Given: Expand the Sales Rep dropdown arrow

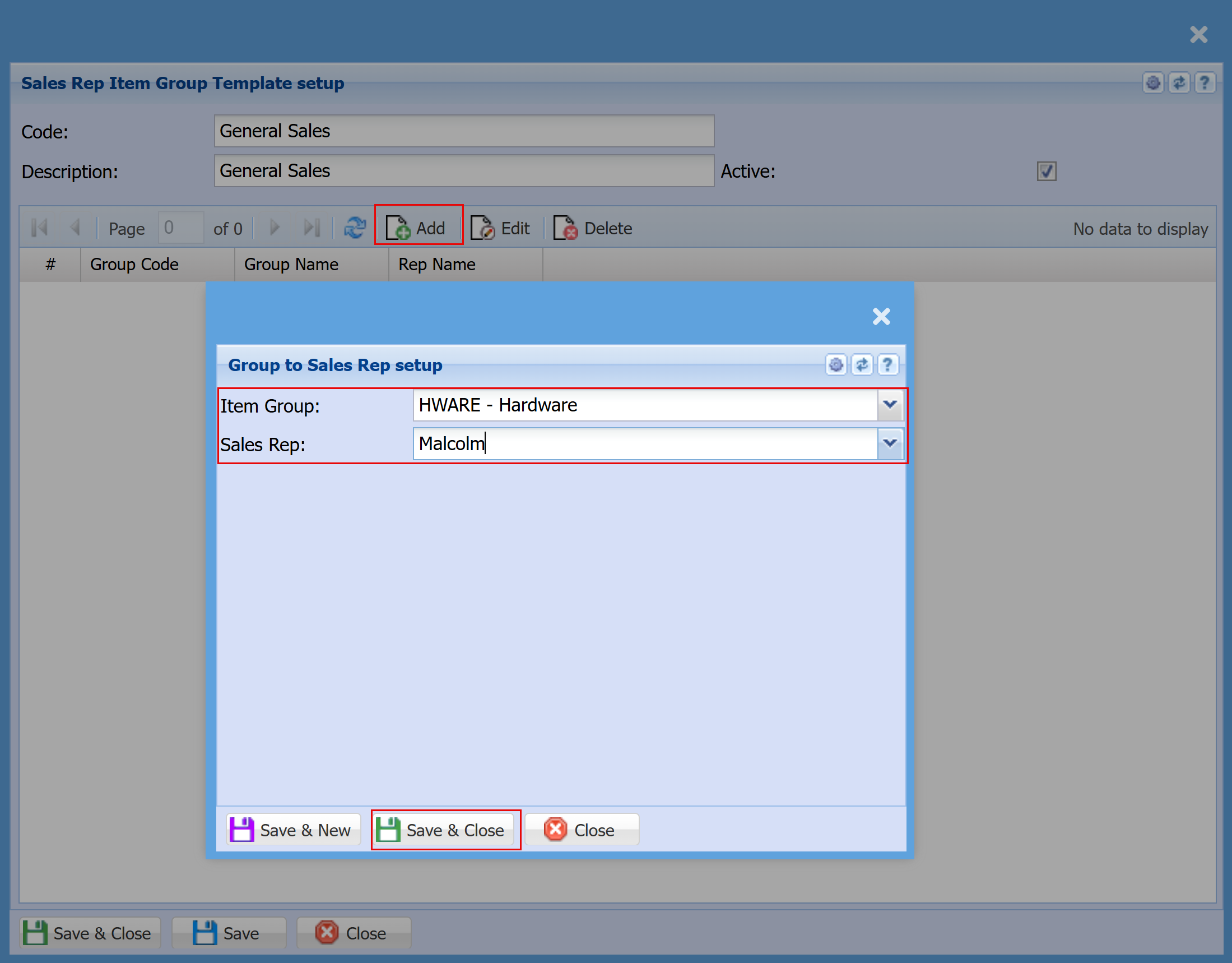Looking at the screenshot, I should coord(890,444).
